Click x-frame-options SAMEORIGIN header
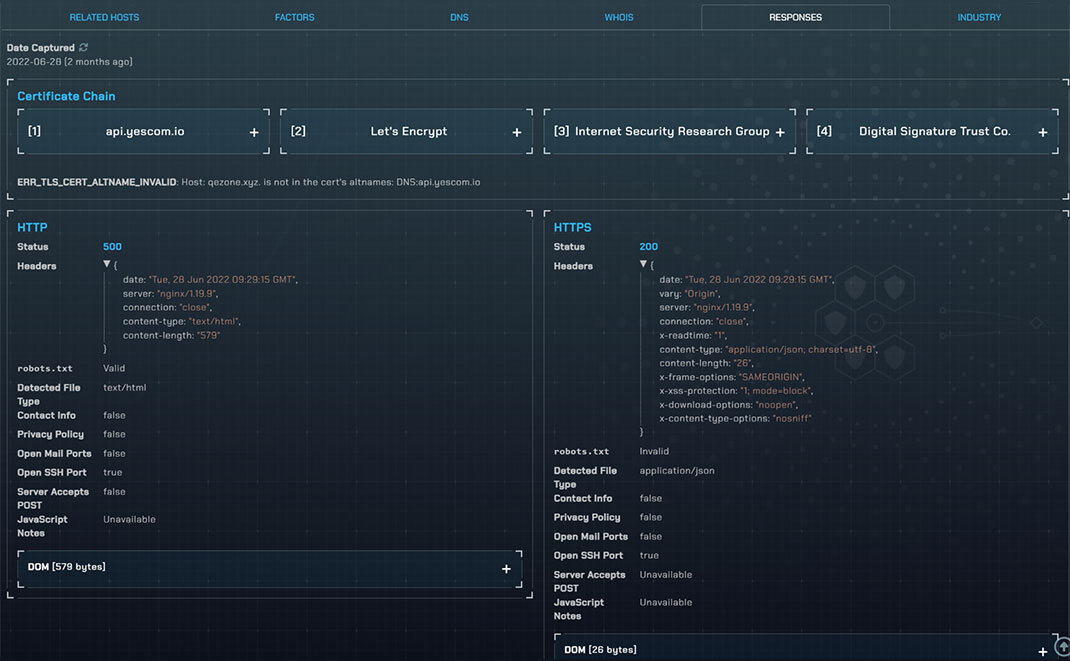 point(732,377)
